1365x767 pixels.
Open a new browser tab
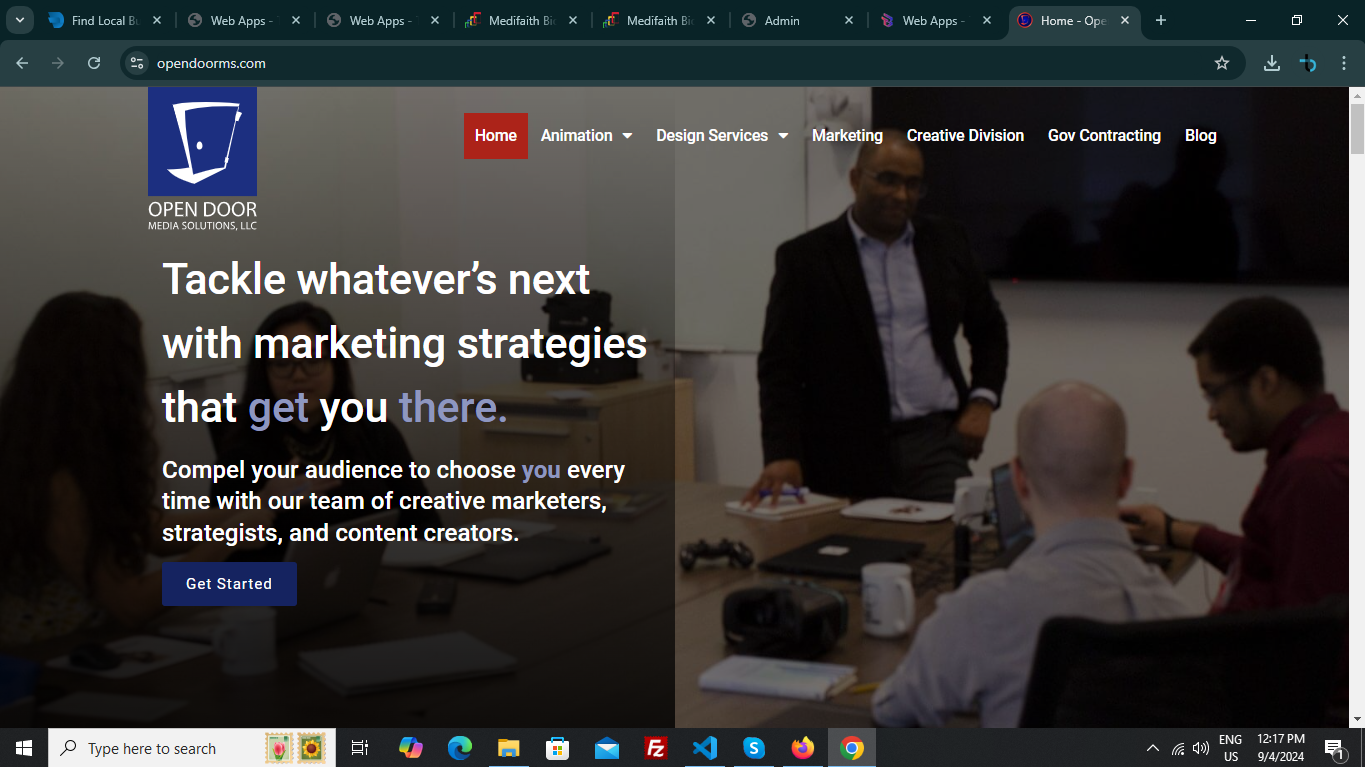pyautogui.click(x=1160, y=20)
